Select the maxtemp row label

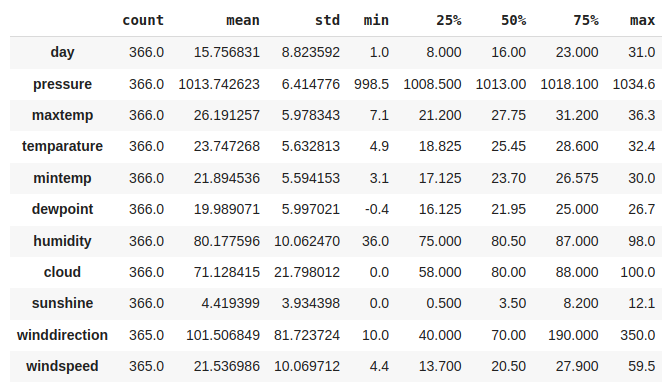click(x=62, y=115)
